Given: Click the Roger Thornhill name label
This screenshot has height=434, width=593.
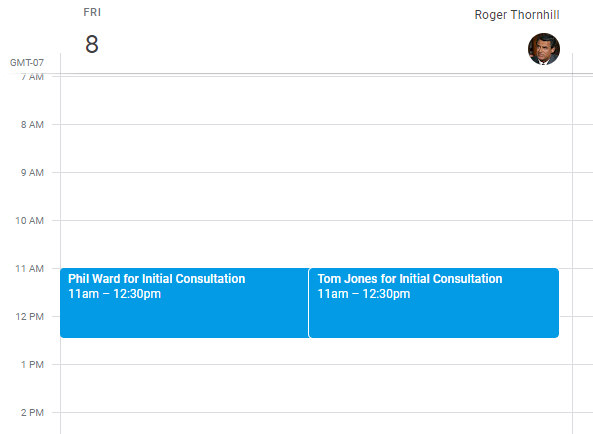Looking at the screenshot, I should tap(517, 15).
